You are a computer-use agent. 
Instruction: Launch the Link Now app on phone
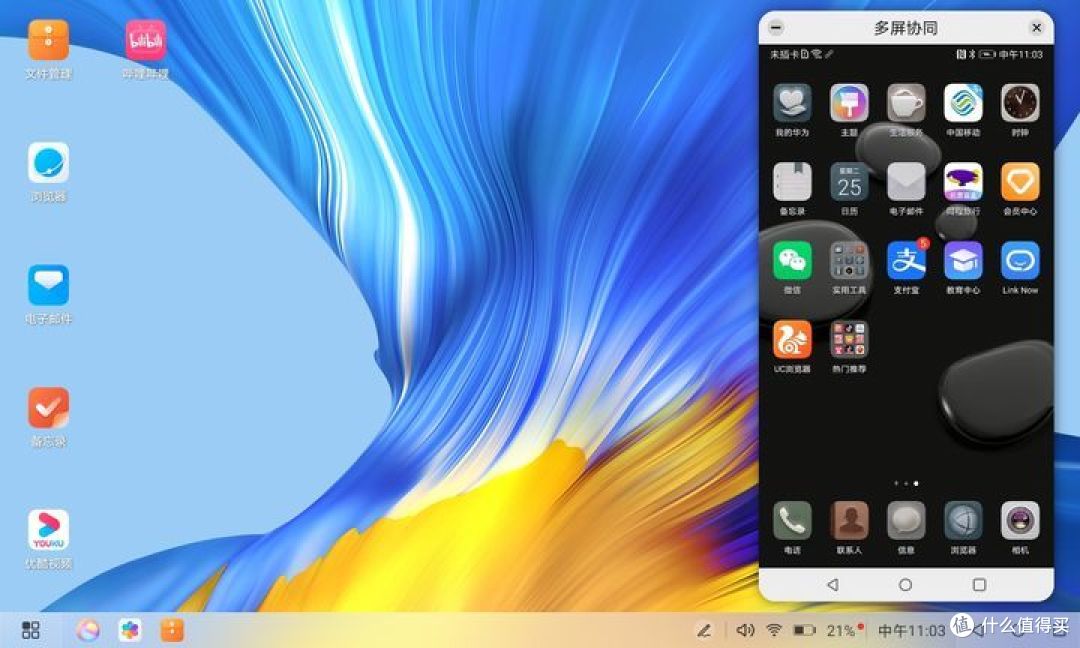pyautogui.click(x=1020, y=261)
